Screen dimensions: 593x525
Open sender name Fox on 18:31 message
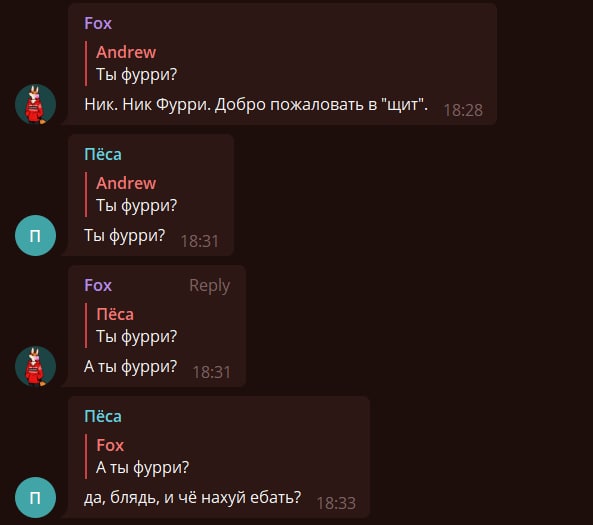[98, 285]
